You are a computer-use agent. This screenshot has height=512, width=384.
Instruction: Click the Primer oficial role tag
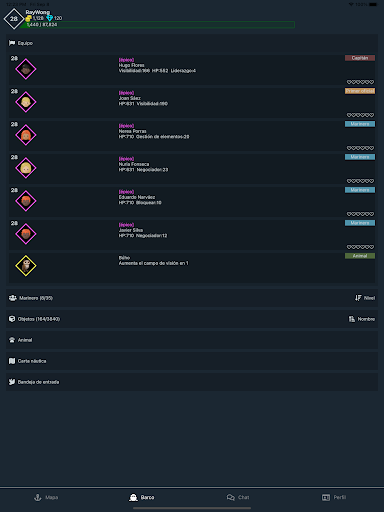coord(360,91)
